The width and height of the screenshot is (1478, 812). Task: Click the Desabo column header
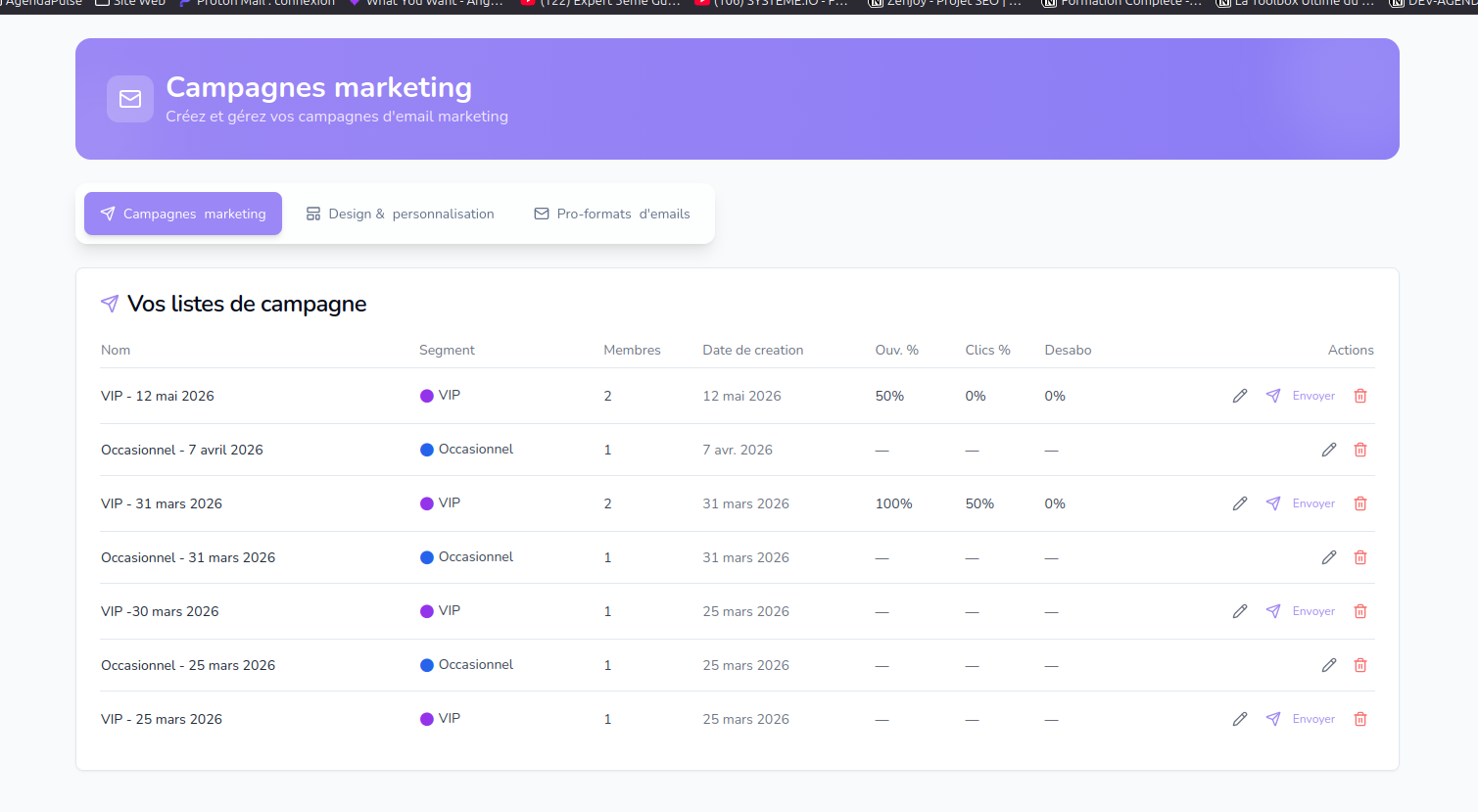[1068, 350]
